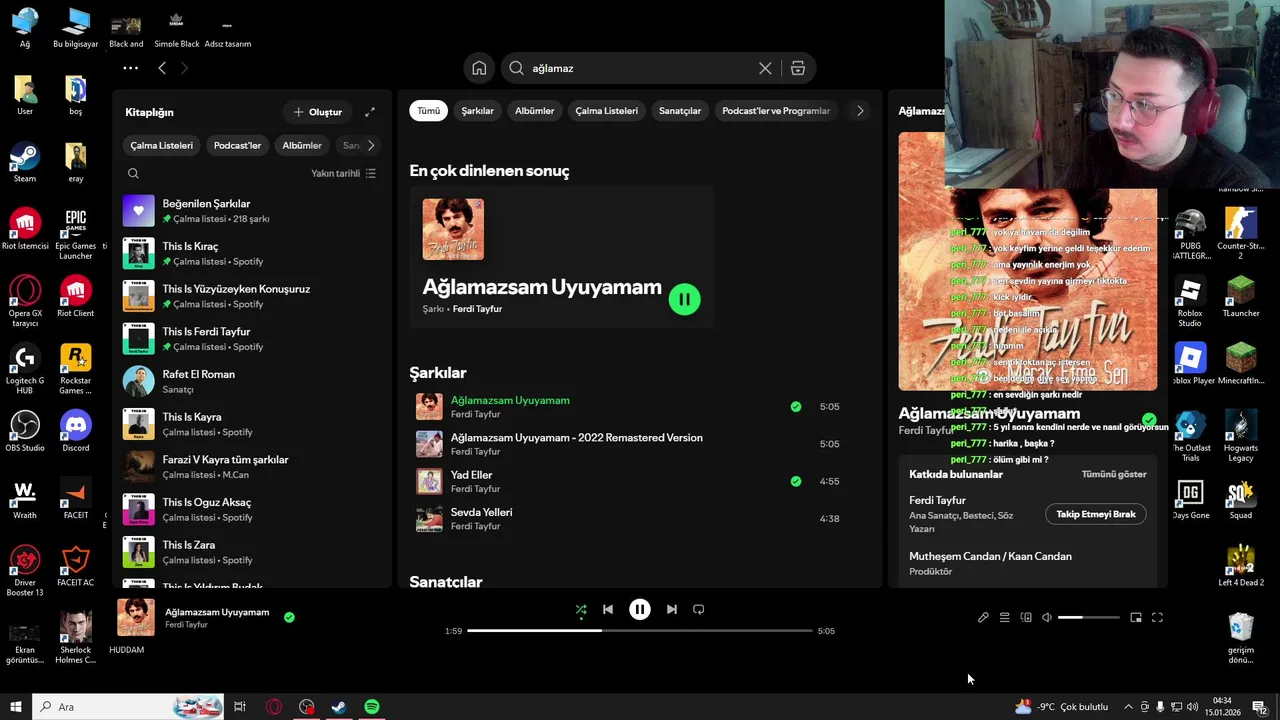Toggle saved check in now-playing bar

[289, 618]
